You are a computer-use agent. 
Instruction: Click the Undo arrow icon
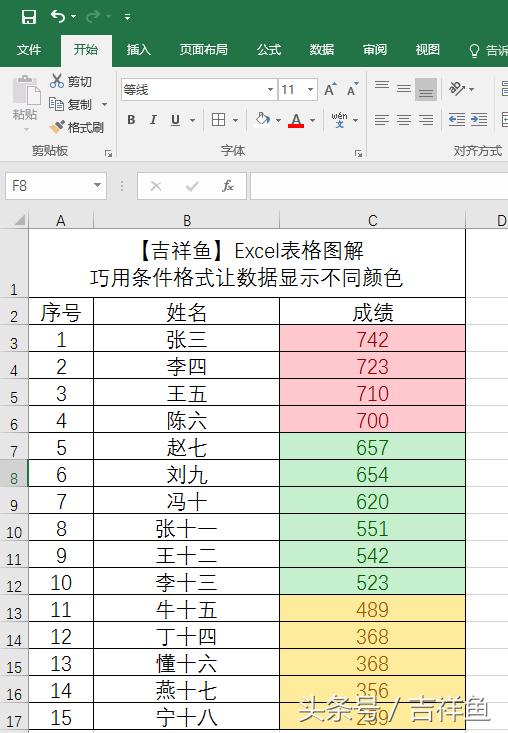coord(58,17)
